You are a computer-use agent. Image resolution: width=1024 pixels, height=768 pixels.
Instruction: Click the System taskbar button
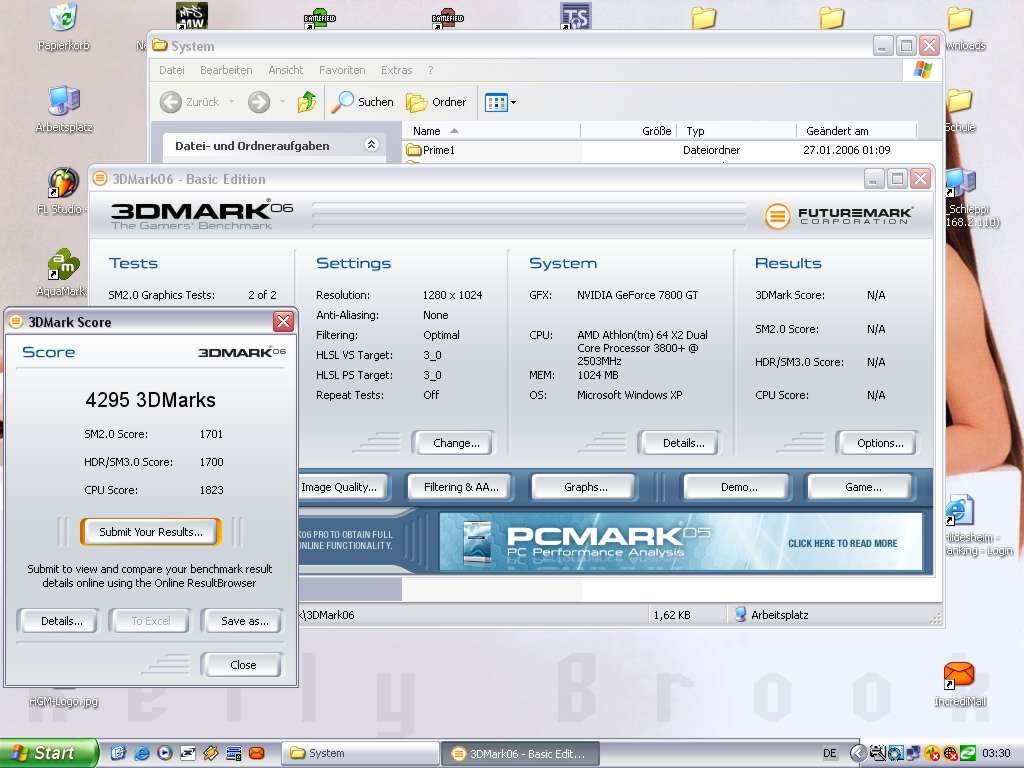[360, 754]
